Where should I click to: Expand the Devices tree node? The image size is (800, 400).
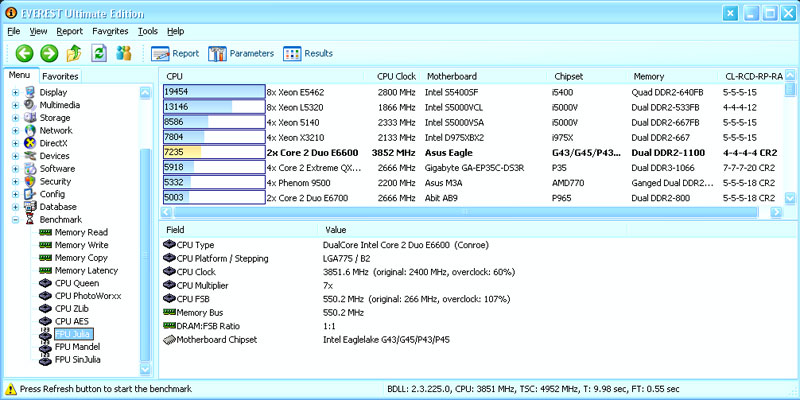tap(15, 156)
